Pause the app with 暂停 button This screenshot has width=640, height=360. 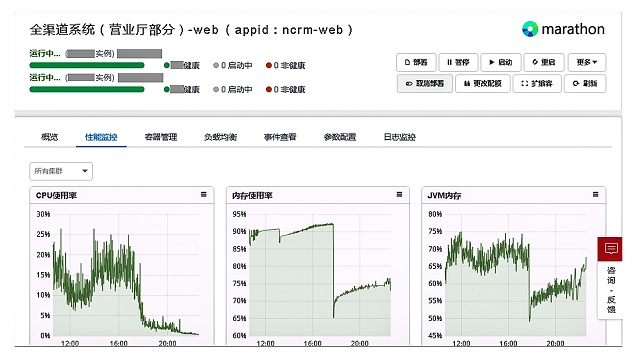tap(458, 62)
